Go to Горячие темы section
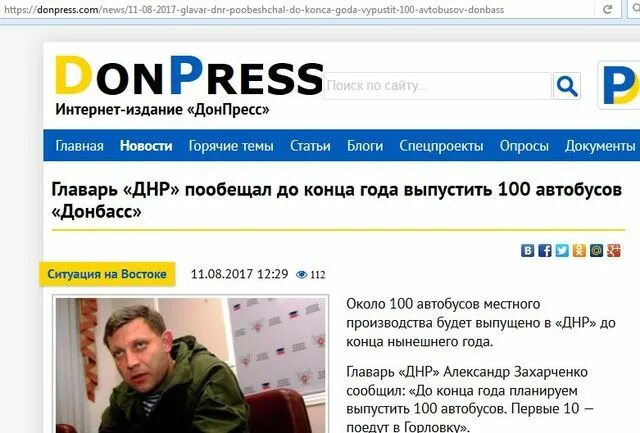 click(x=231, y=146)
